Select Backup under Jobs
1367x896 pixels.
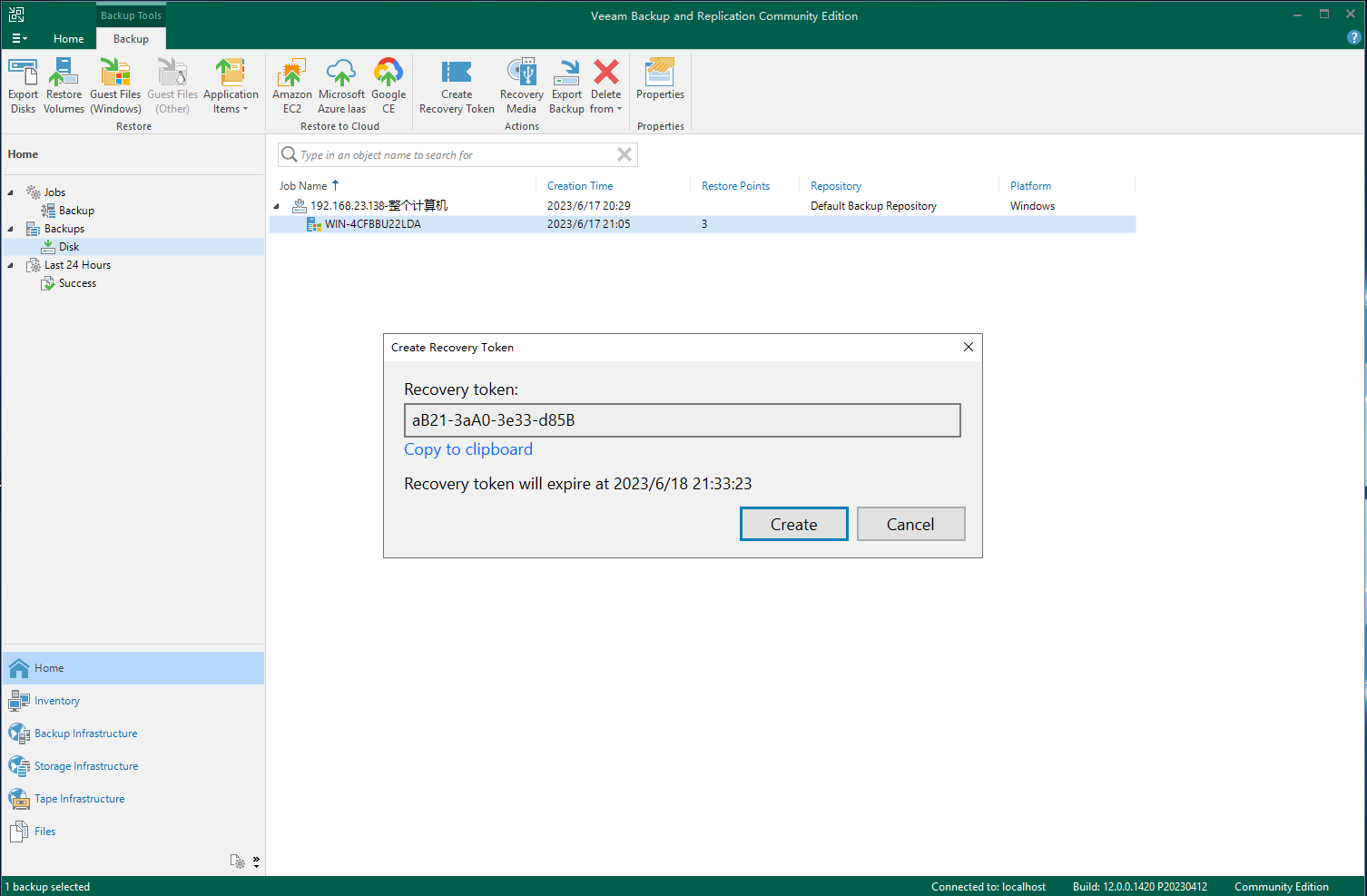tap(76, 211)
